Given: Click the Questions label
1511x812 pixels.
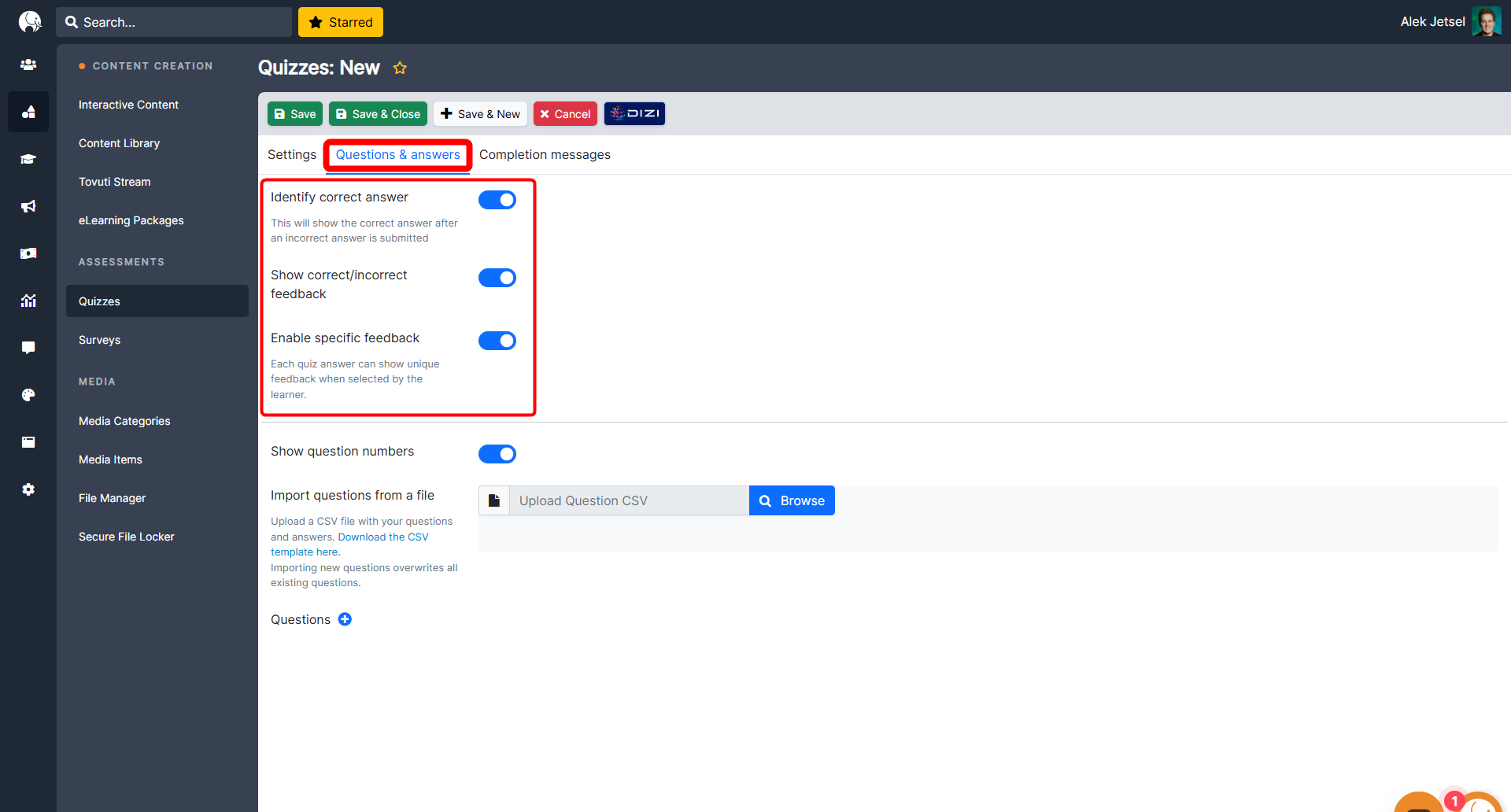Looking at the screenshot, I should click(301, 619).
